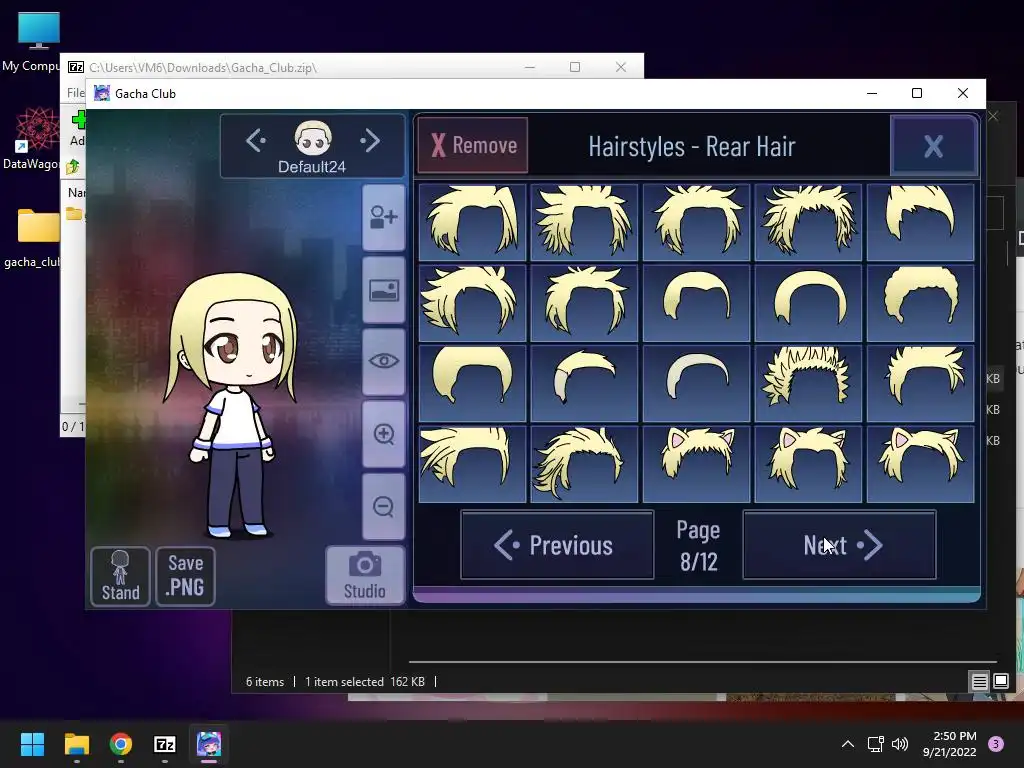Viewport: 1024px width, 768px height.
Task: Open the background image icon
Action: [383, 290]
